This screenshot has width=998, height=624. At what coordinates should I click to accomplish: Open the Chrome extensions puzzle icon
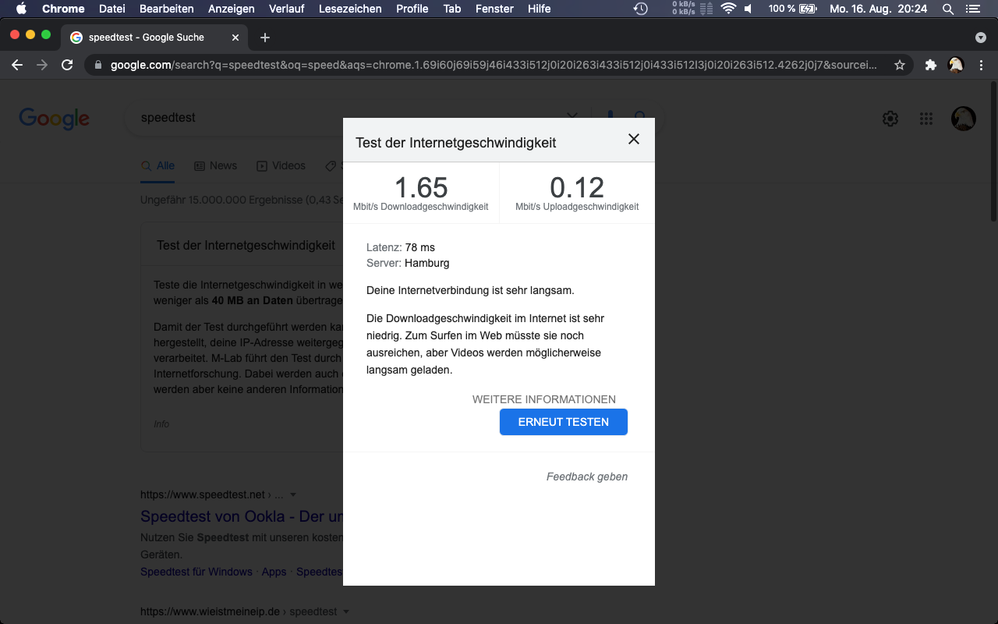point(929,64)
